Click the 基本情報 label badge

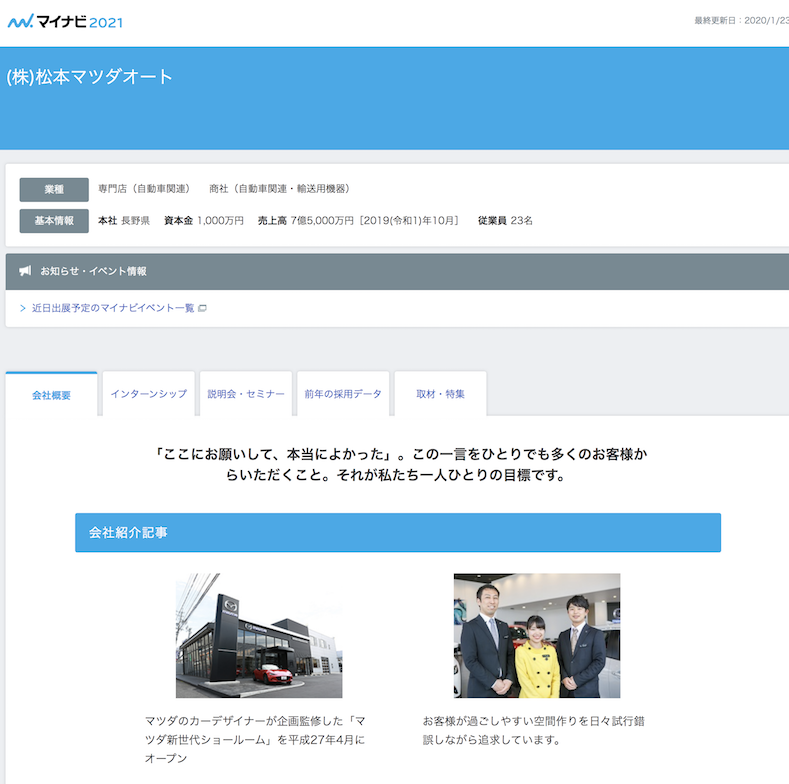pyautogui.click(x=54, y=220)
